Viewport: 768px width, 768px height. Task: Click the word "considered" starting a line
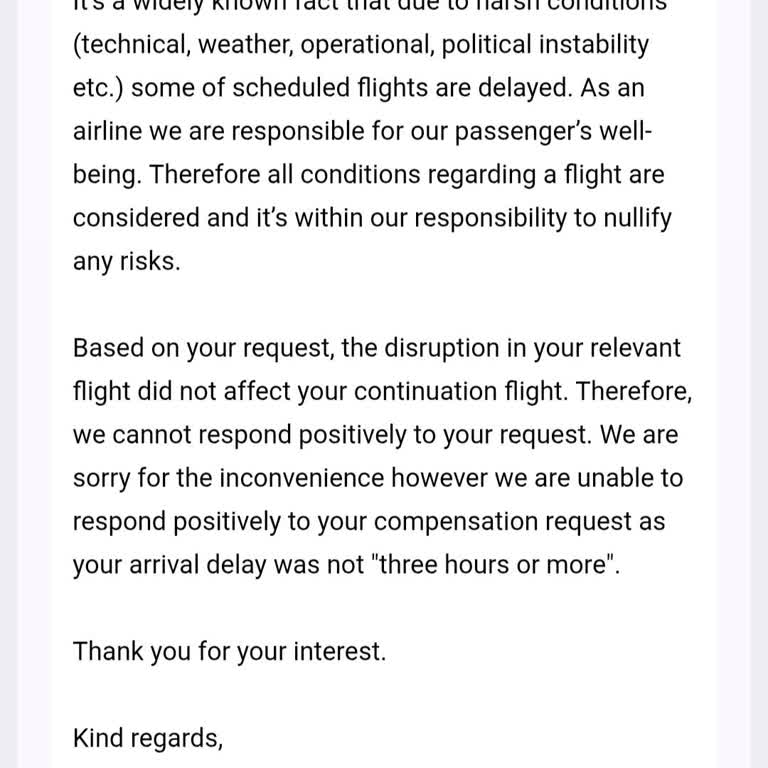click(x=135, y=219)
